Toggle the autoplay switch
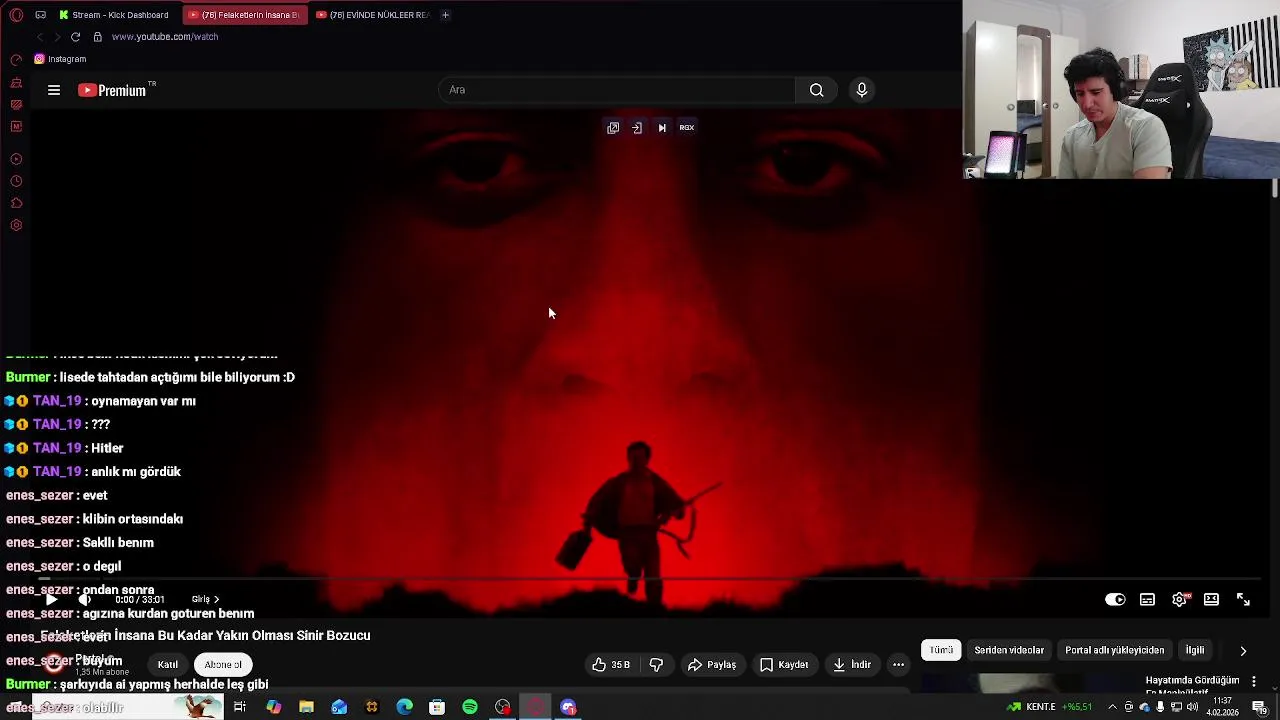 pyautogui.click(x=1115, y=600)
